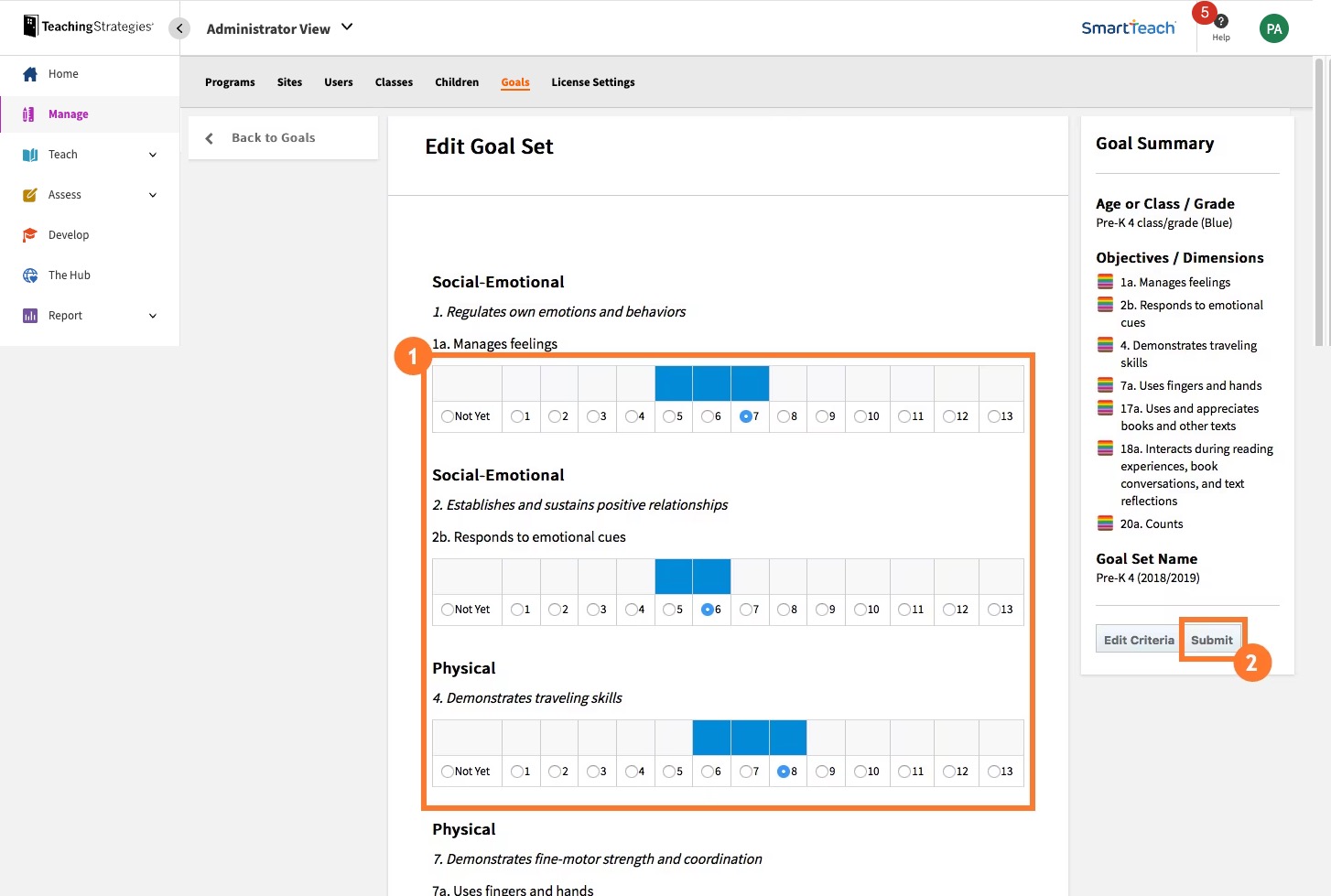Click the Manage icon in the sidebar
Image resolution: width=1331 pixels, height=896 pixels.
pos(30,113)
